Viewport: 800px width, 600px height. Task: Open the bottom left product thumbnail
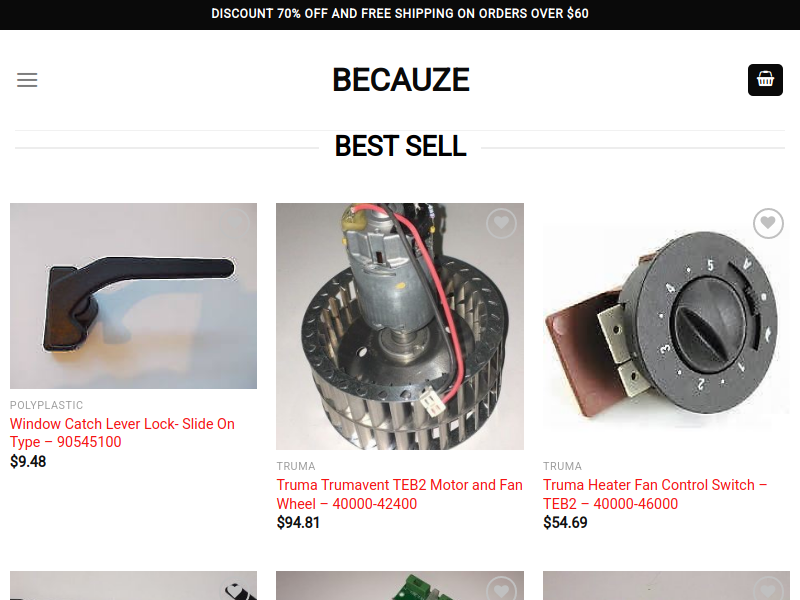click(134, 586)
